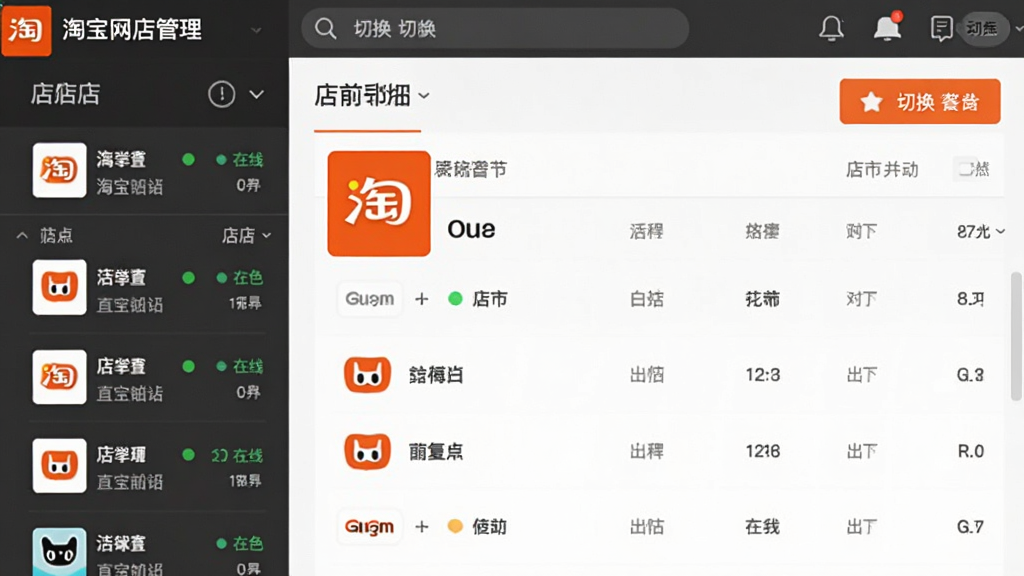Click the '出下' cell in the 1218 row
Screen dimensions: 1024x576
861,451
